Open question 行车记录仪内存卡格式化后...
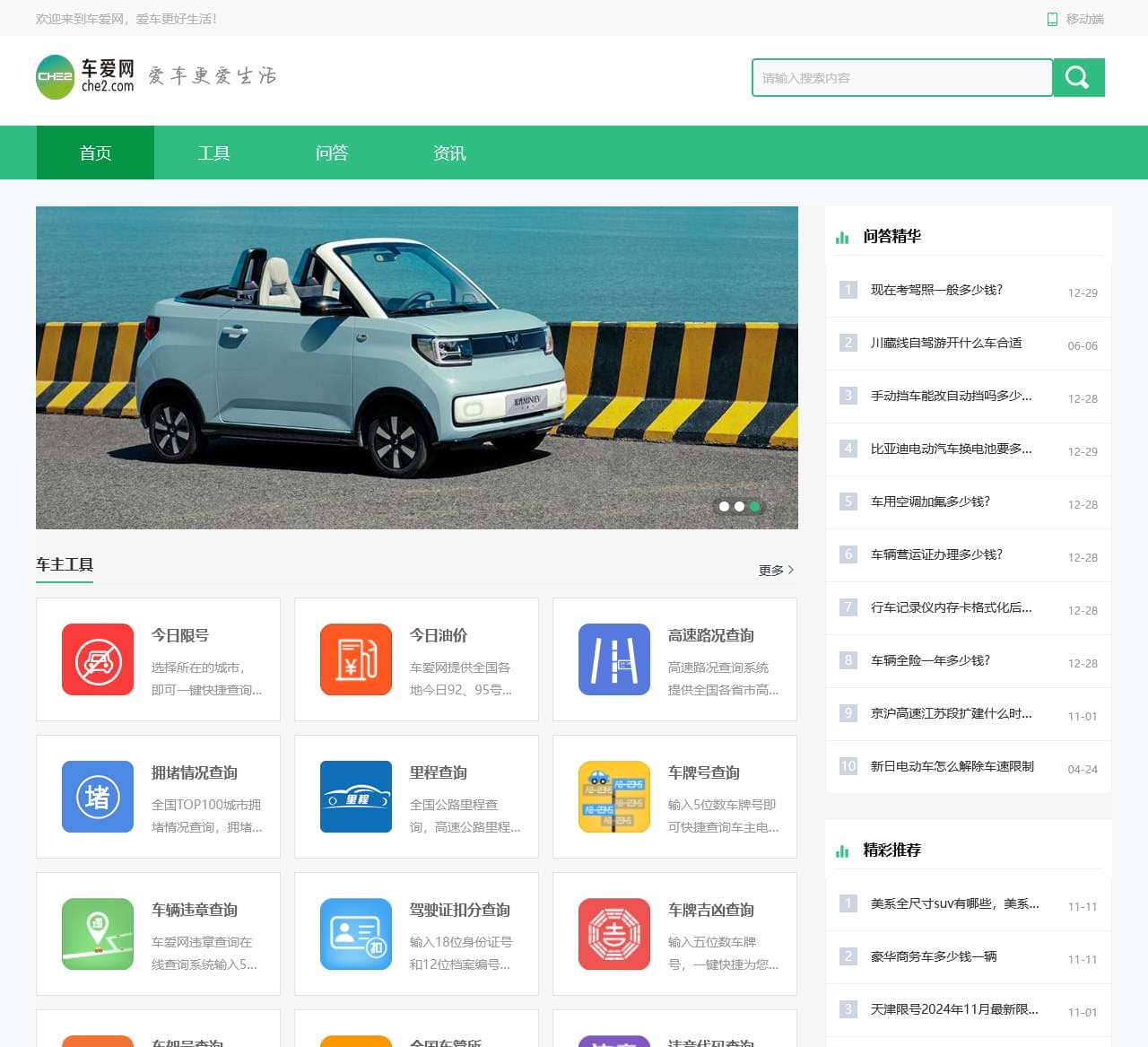Viewport: 1148px width, 1047px height. [952, 607]
